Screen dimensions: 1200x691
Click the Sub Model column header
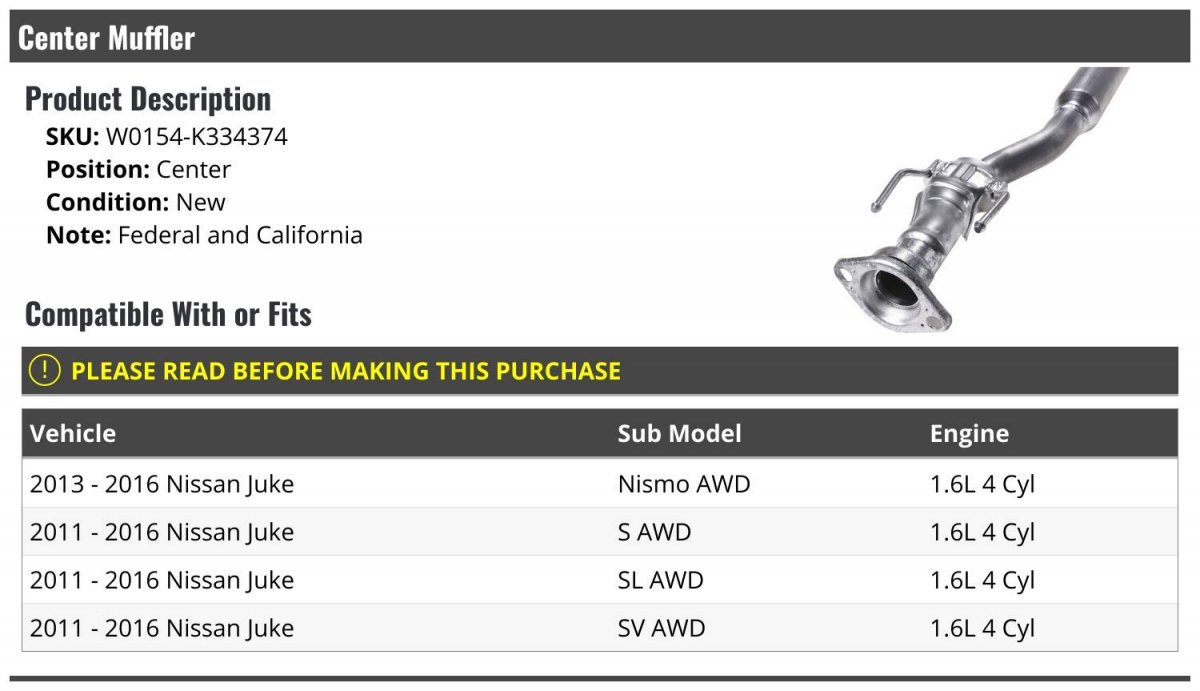(679, 433)
